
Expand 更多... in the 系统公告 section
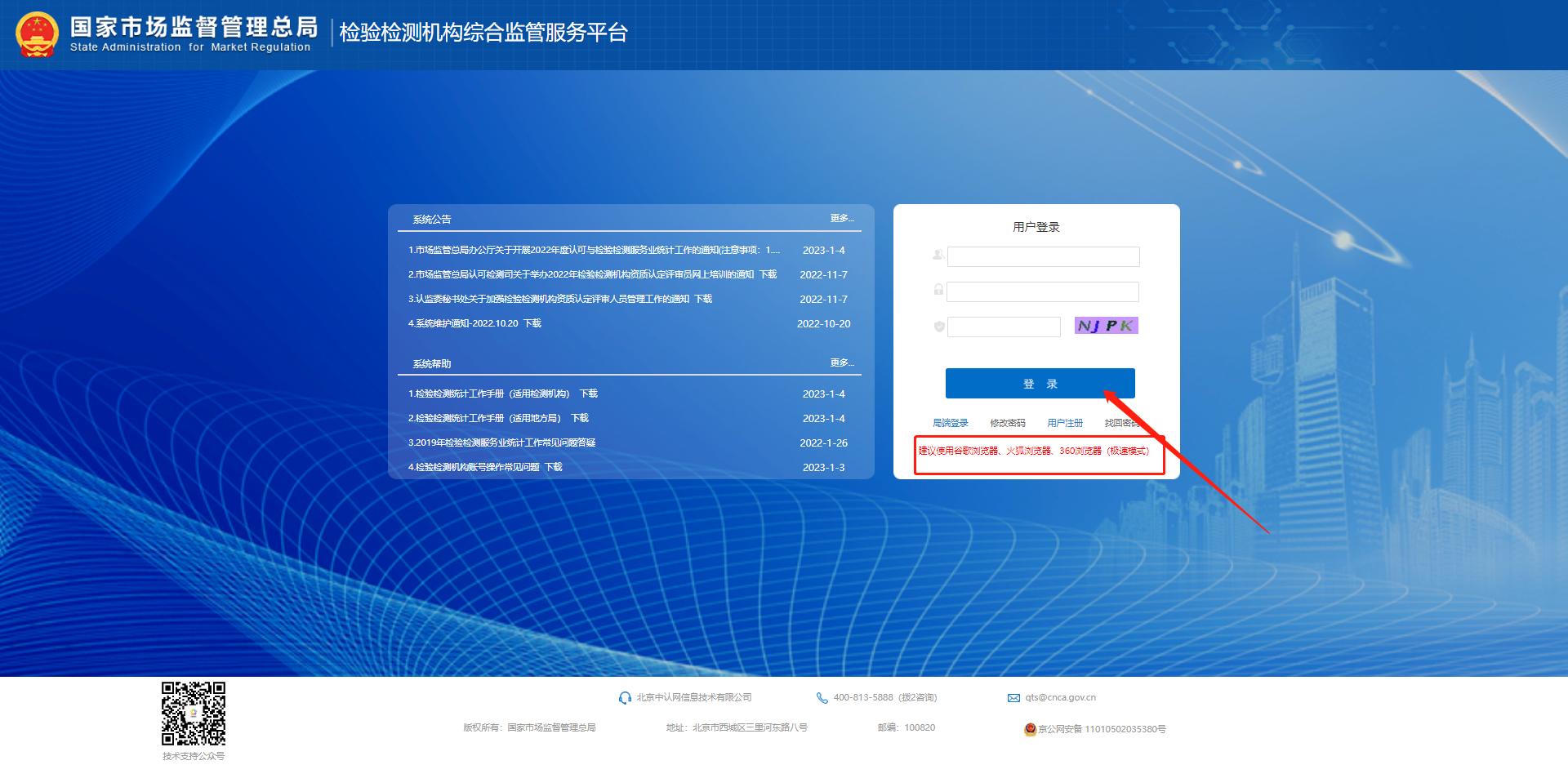(x=841, y=217)
